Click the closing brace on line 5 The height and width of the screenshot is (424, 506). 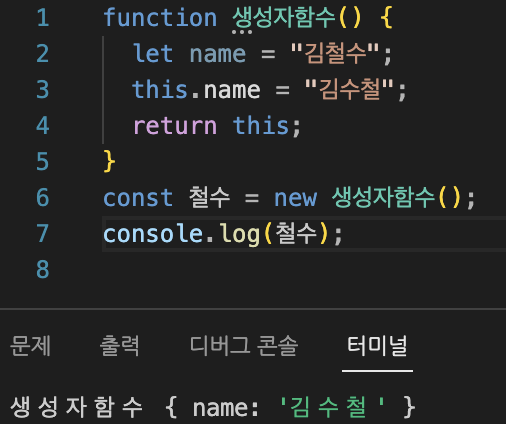[109, 162]
